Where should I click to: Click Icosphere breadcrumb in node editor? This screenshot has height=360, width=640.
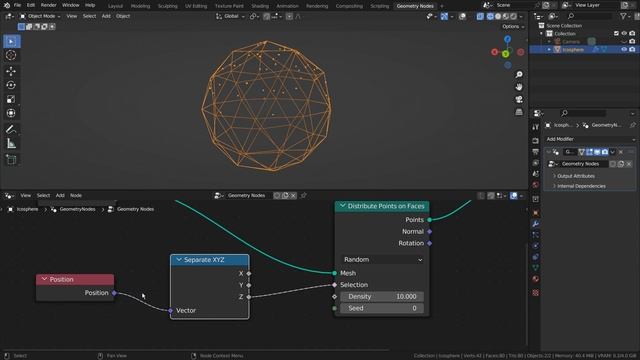(27, 209)
